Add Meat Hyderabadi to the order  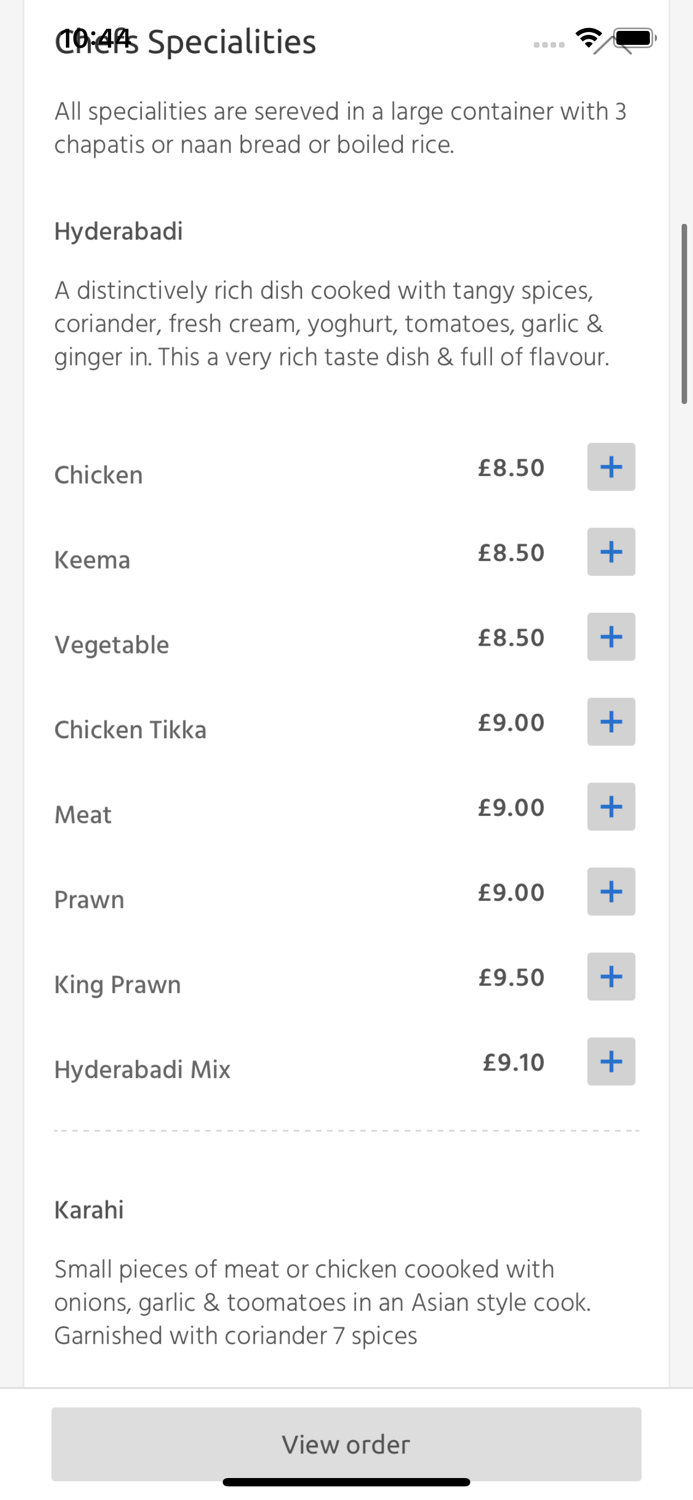[610, 807]
